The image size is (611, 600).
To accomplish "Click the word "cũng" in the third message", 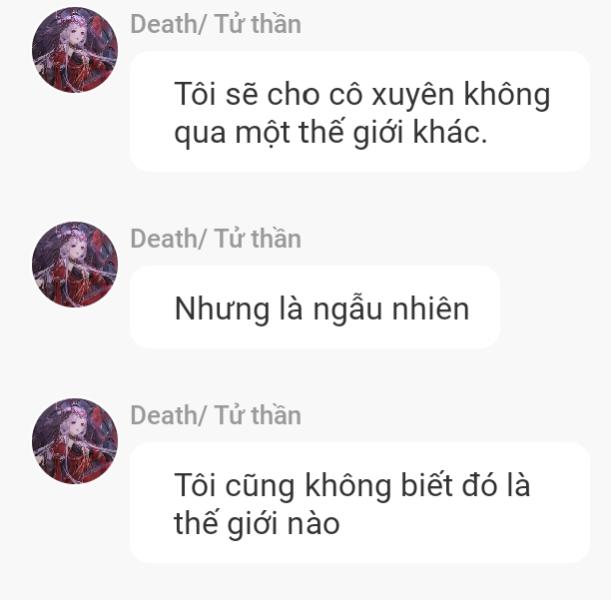I will coord(260,486).
